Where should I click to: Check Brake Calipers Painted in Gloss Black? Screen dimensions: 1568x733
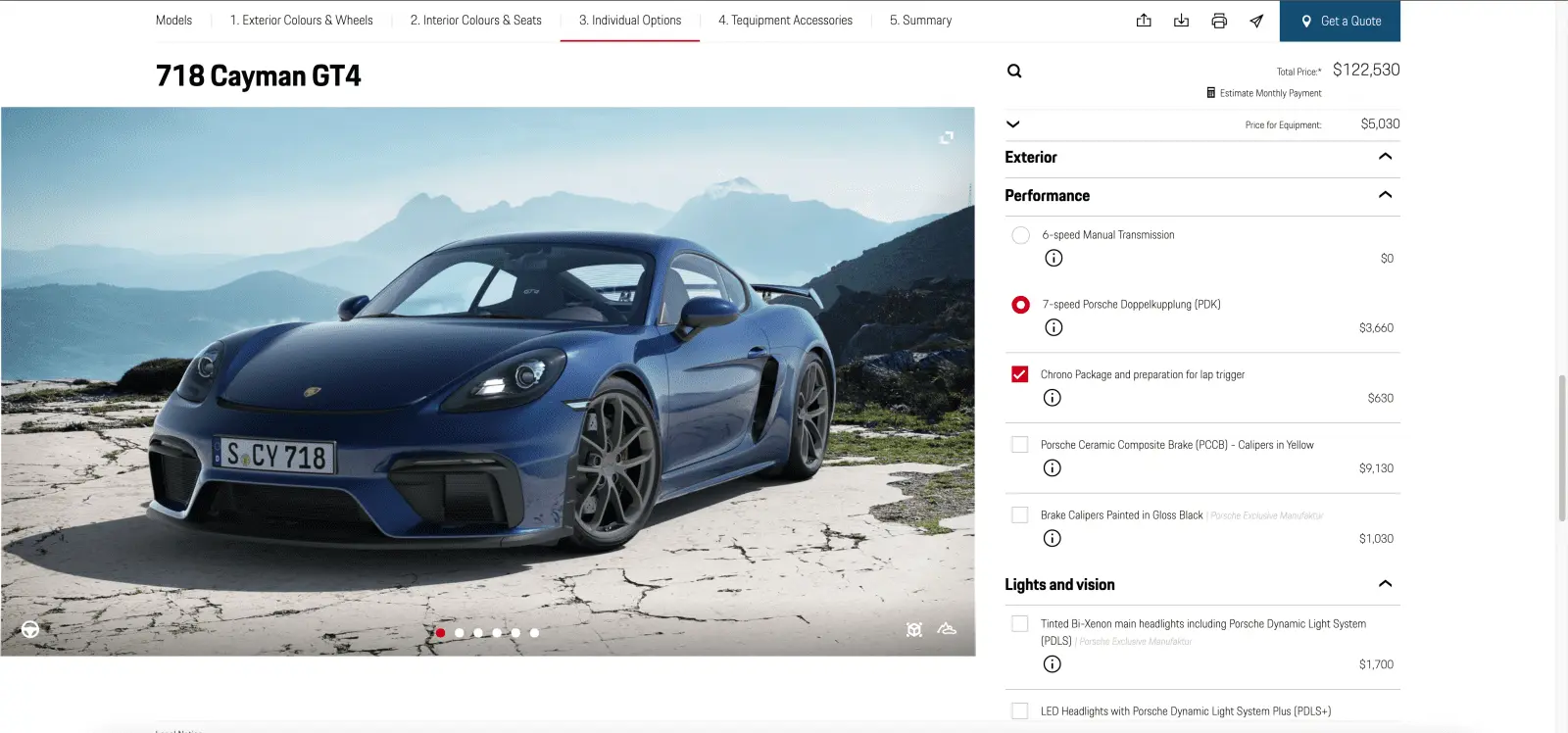(x=1020, y=515)
